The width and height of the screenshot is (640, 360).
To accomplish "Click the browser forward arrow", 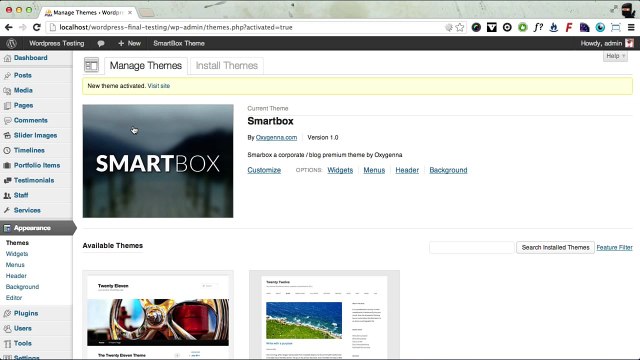I will (22, 27).
